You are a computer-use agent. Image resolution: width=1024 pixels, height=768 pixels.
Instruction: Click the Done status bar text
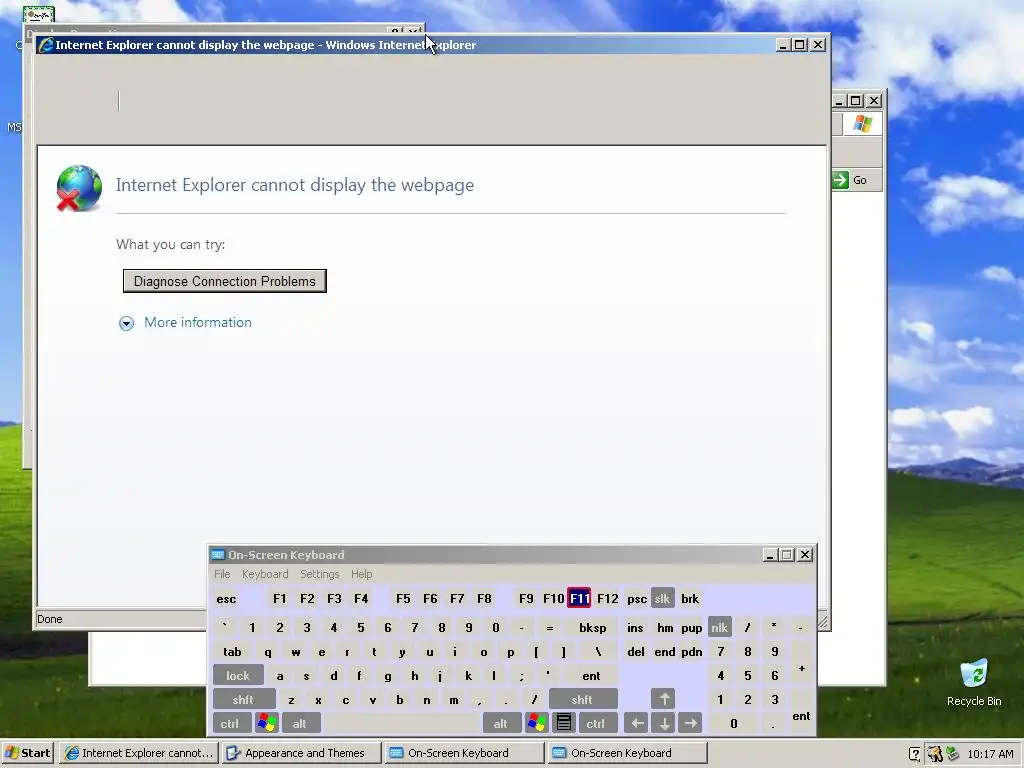[x=50, y=619]
